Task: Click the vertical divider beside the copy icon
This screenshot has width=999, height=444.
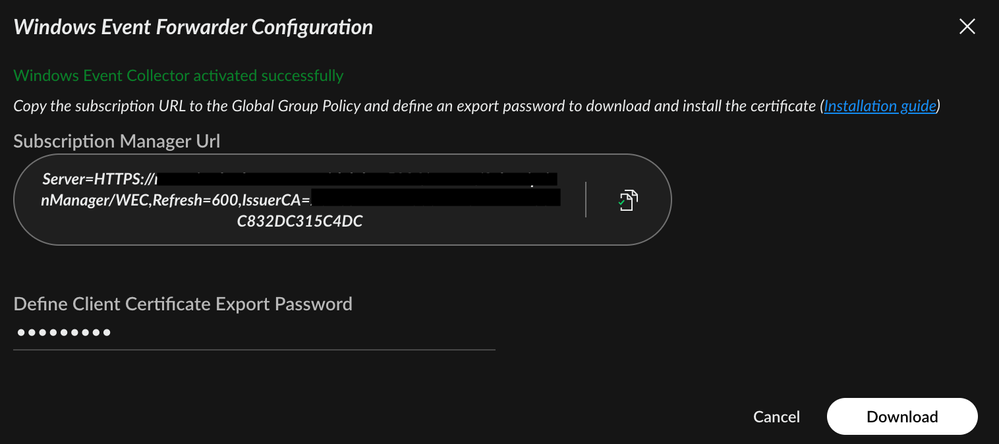Action: click(586, 199)
